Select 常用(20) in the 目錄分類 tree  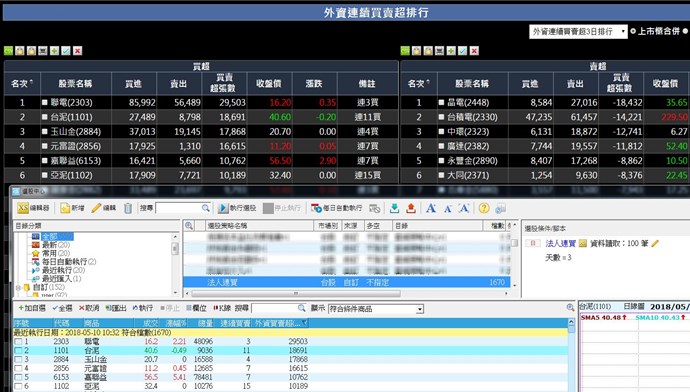pyautogui.click(x=56, y=253)
